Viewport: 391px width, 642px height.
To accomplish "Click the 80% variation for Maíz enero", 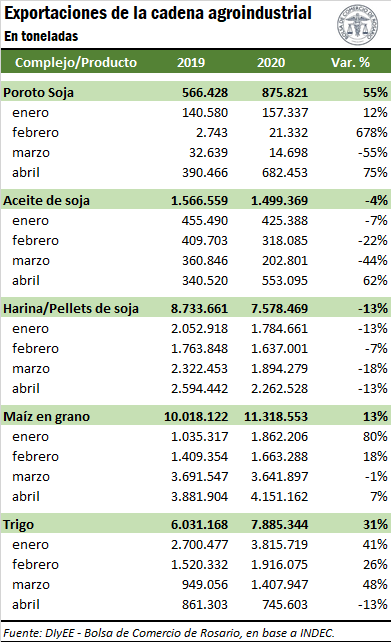I will [375, 436].
